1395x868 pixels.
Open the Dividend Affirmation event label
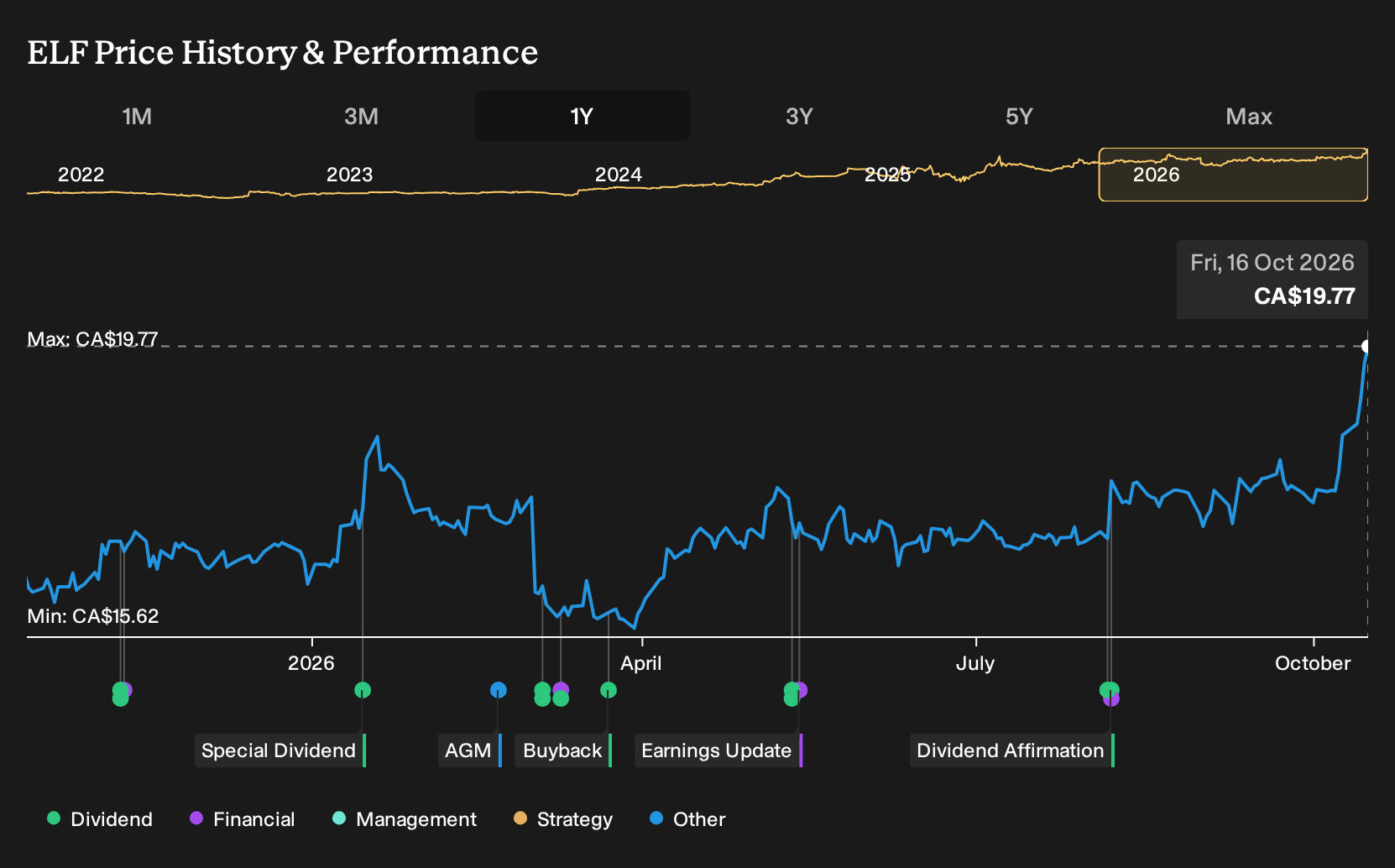[1012, 750]
